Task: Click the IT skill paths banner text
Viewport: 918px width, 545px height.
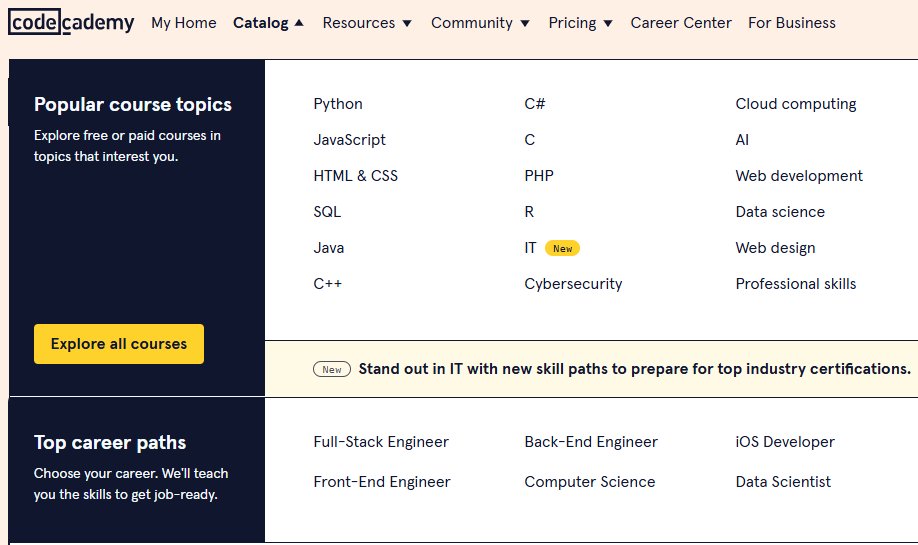Action: tap(635, 369)
